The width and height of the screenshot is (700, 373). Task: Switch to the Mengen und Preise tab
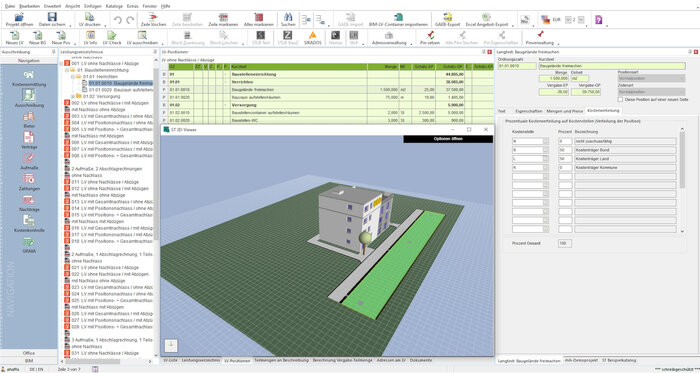[565, 110]
